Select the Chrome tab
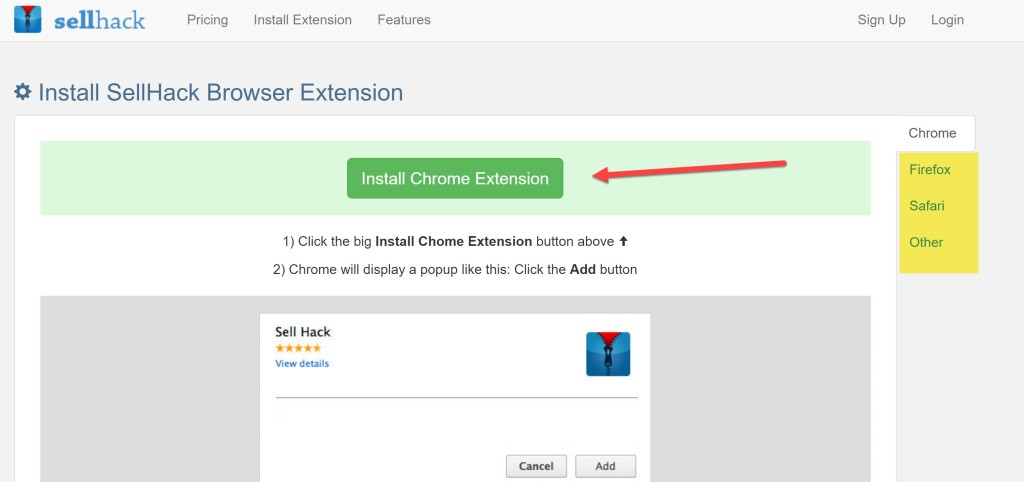This screenshot has width=1024, height=482. [932, 133]
